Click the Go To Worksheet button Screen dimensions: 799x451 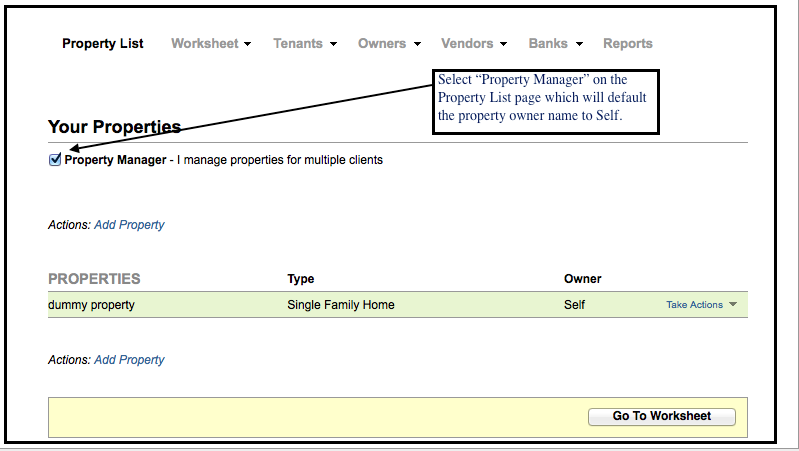(662, 416)
